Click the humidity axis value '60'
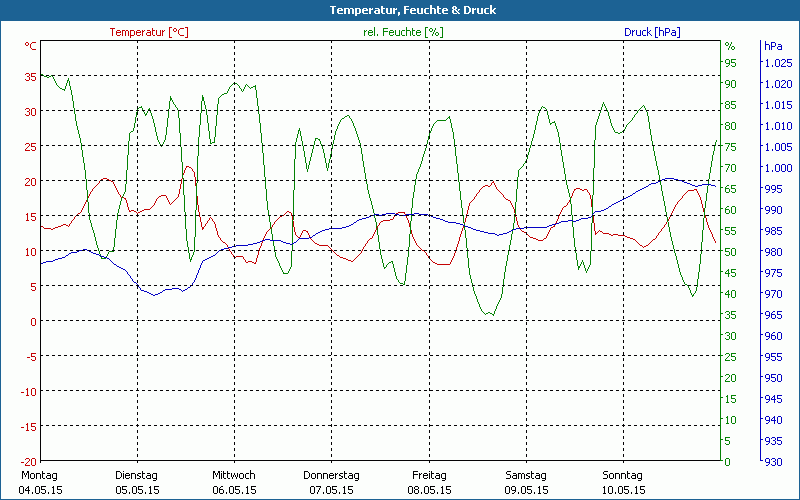 click(x=731, y=210)
